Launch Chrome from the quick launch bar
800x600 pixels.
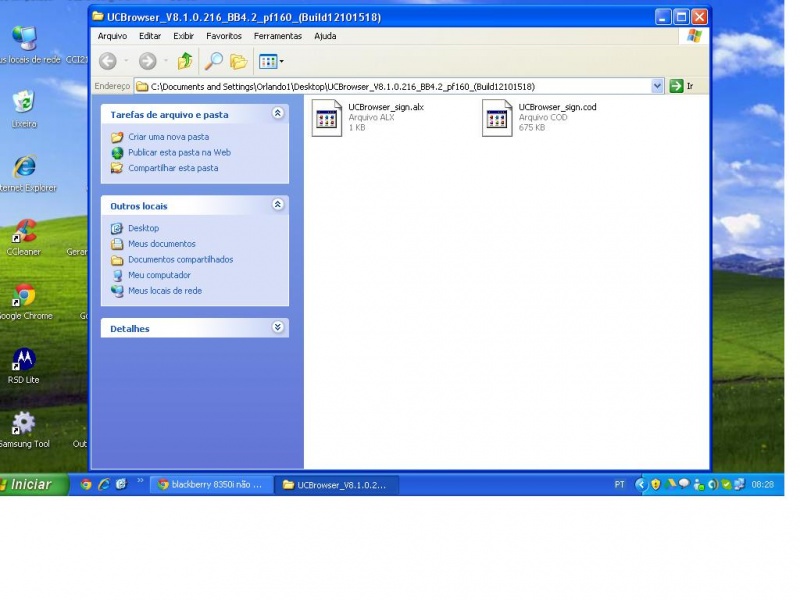(x=86, y=484)
